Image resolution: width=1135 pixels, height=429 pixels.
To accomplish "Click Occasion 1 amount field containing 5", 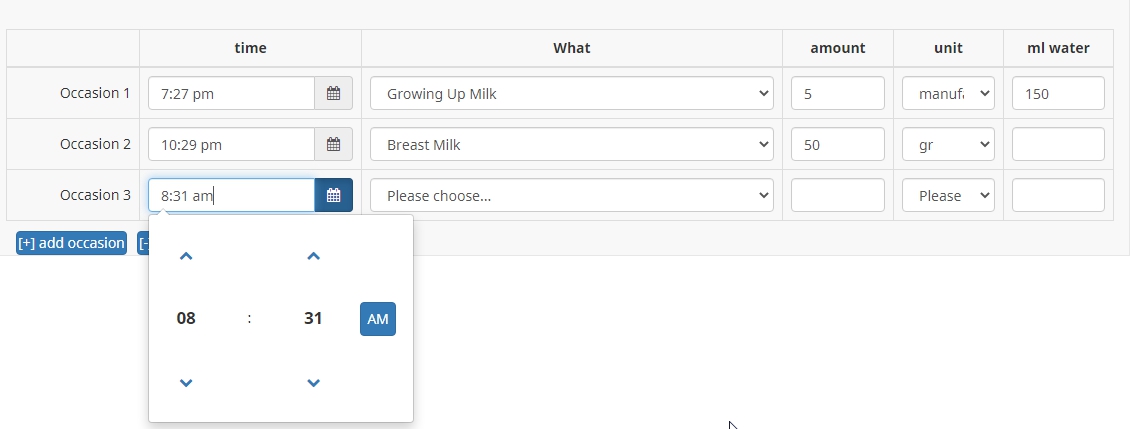I will 837,94.
